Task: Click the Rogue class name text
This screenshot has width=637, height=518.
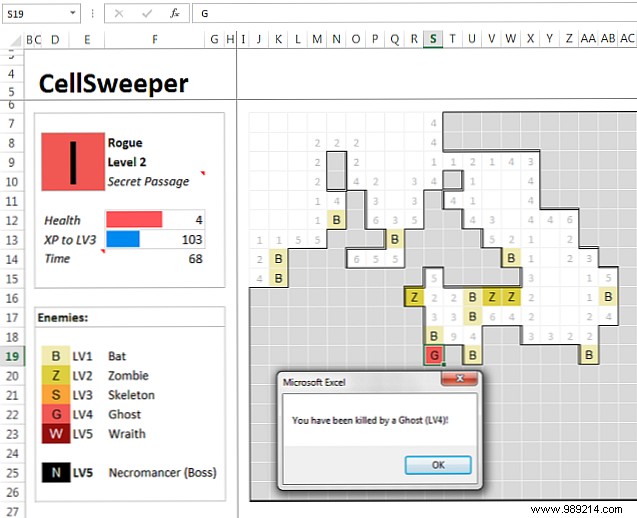Action: pyautogui.click(x=125, y=143)
